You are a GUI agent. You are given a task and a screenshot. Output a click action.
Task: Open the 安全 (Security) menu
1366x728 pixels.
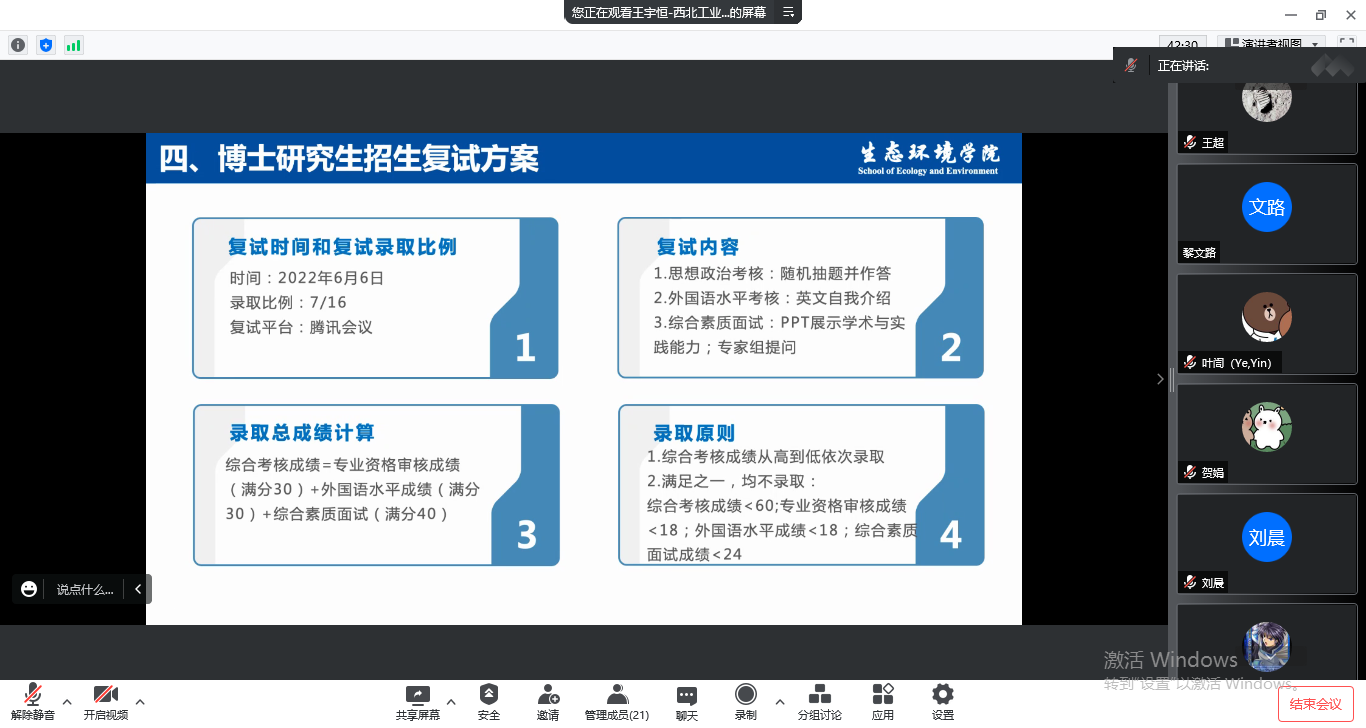[x=488, y=700]
